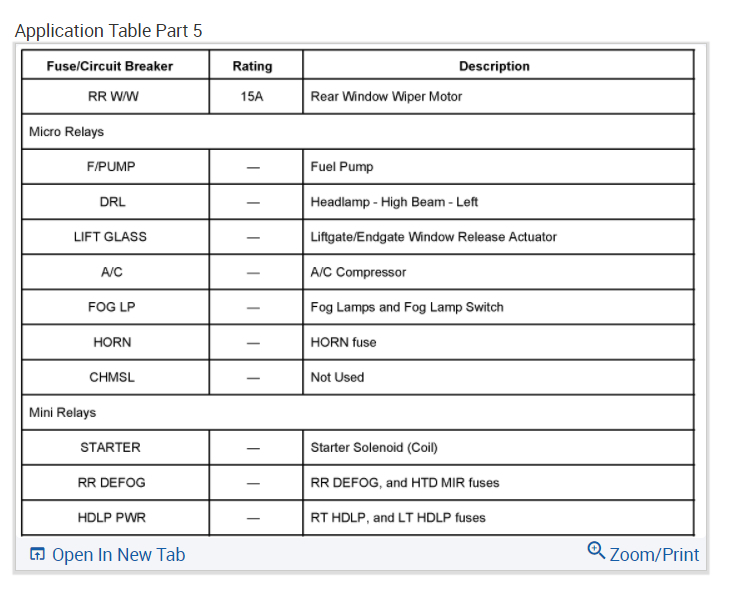Viewport: 741px width, 609px height.
Task: Click the 'Fuel Pump' description
Action: point(342,167)
